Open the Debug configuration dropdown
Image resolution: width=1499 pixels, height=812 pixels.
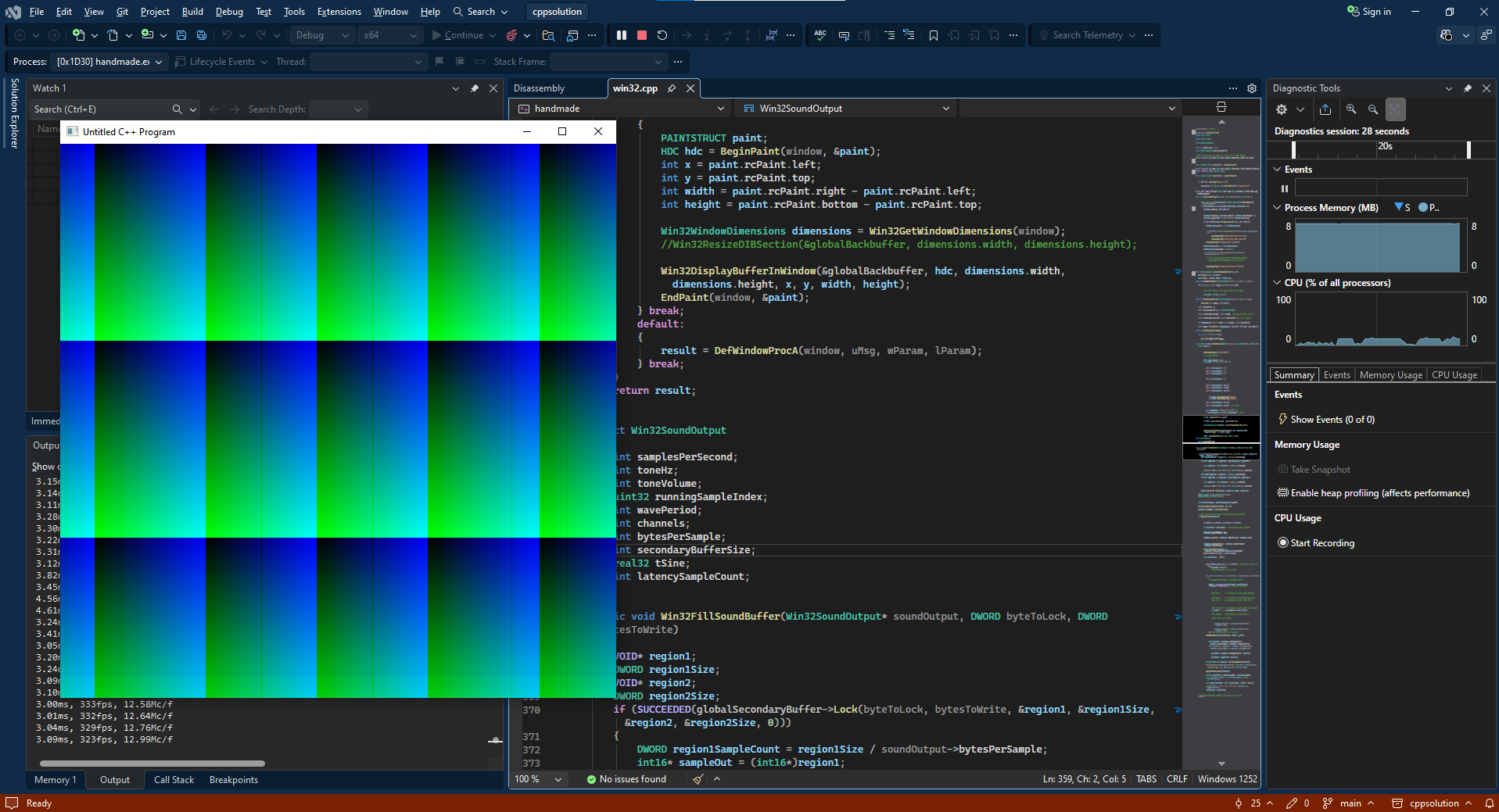tap(321, 35)
